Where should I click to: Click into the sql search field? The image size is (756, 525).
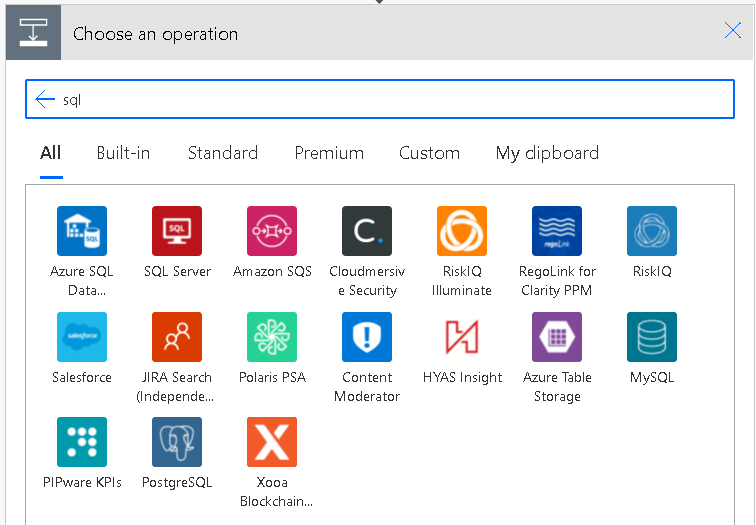point(380,99)
